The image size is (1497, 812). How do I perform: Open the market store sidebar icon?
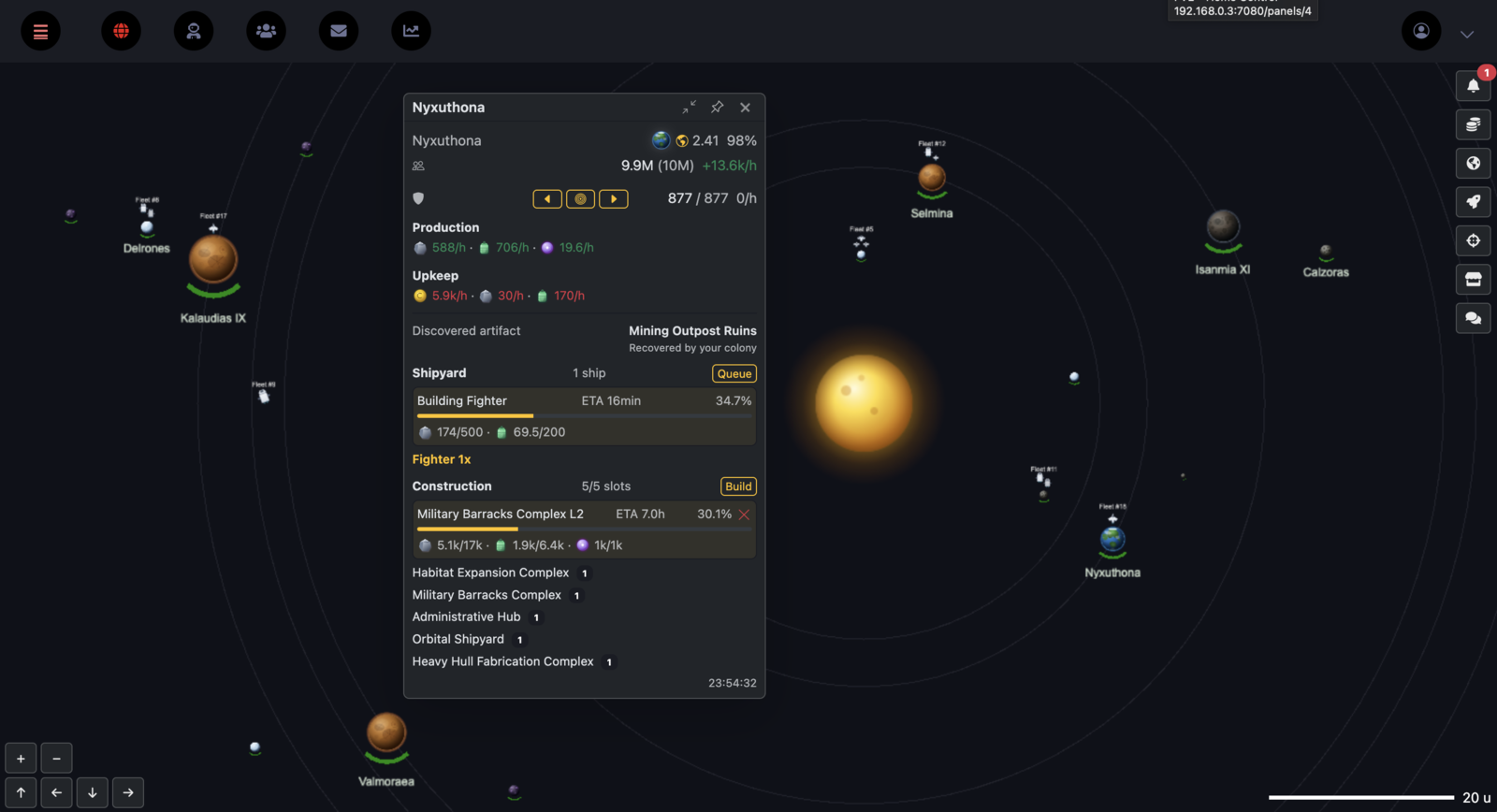[1473, 280]
